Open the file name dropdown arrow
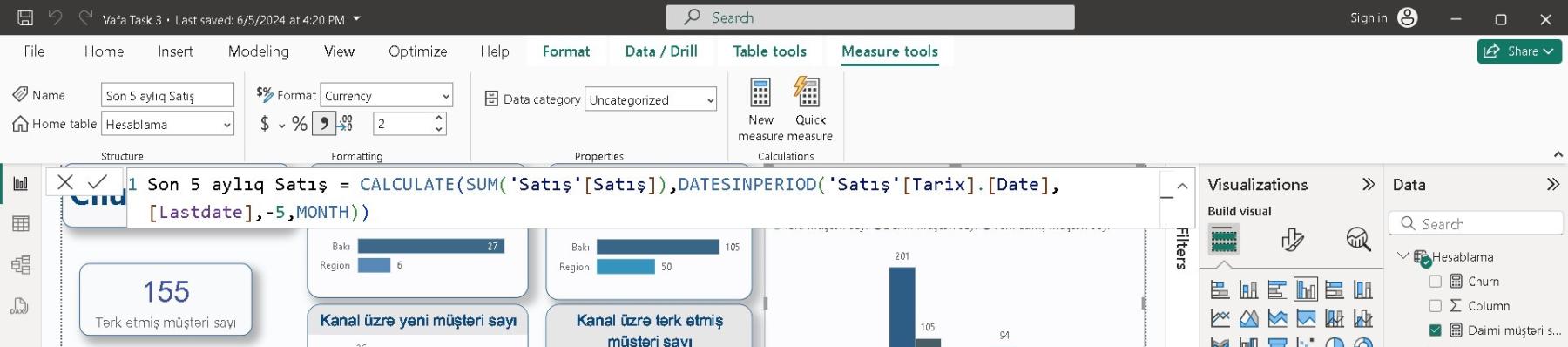This screenshot has height=347, width=1568. 356,18
